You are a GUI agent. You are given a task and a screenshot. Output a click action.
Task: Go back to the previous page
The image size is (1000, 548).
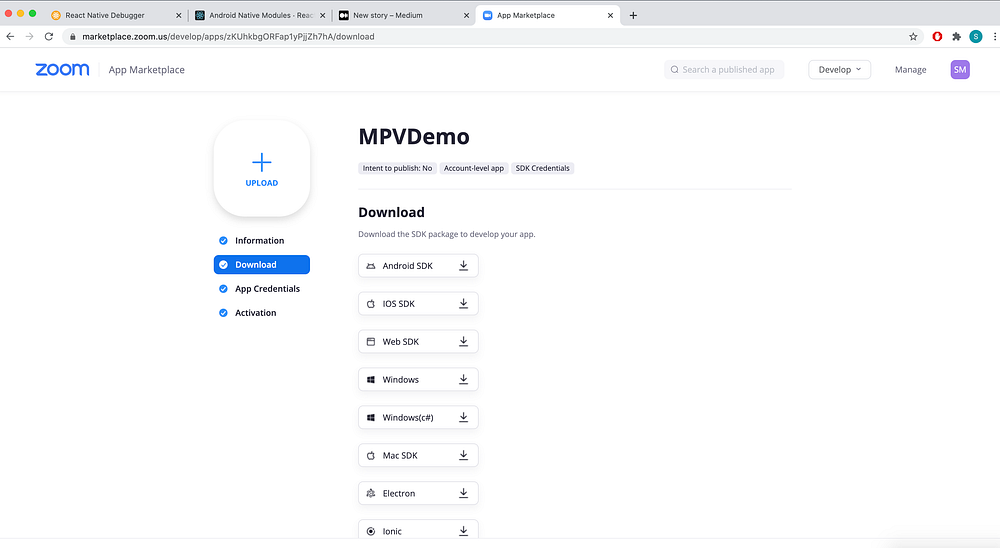point(10,36)
